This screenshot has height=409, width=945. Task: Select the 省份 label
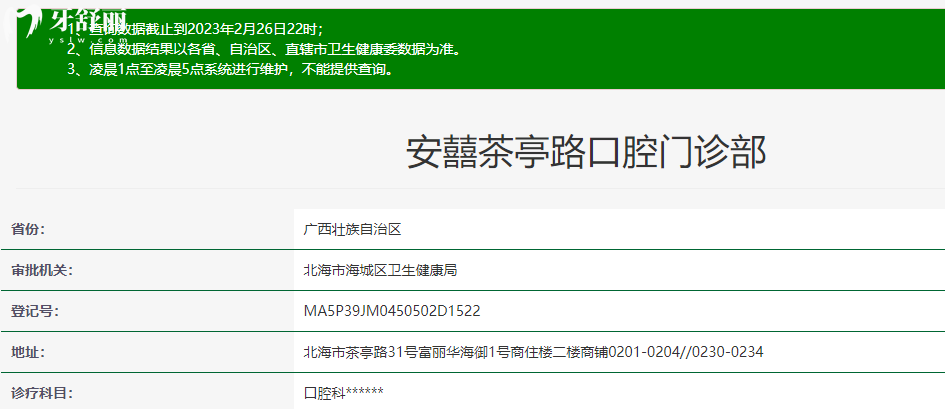click(x=28, y=229)
